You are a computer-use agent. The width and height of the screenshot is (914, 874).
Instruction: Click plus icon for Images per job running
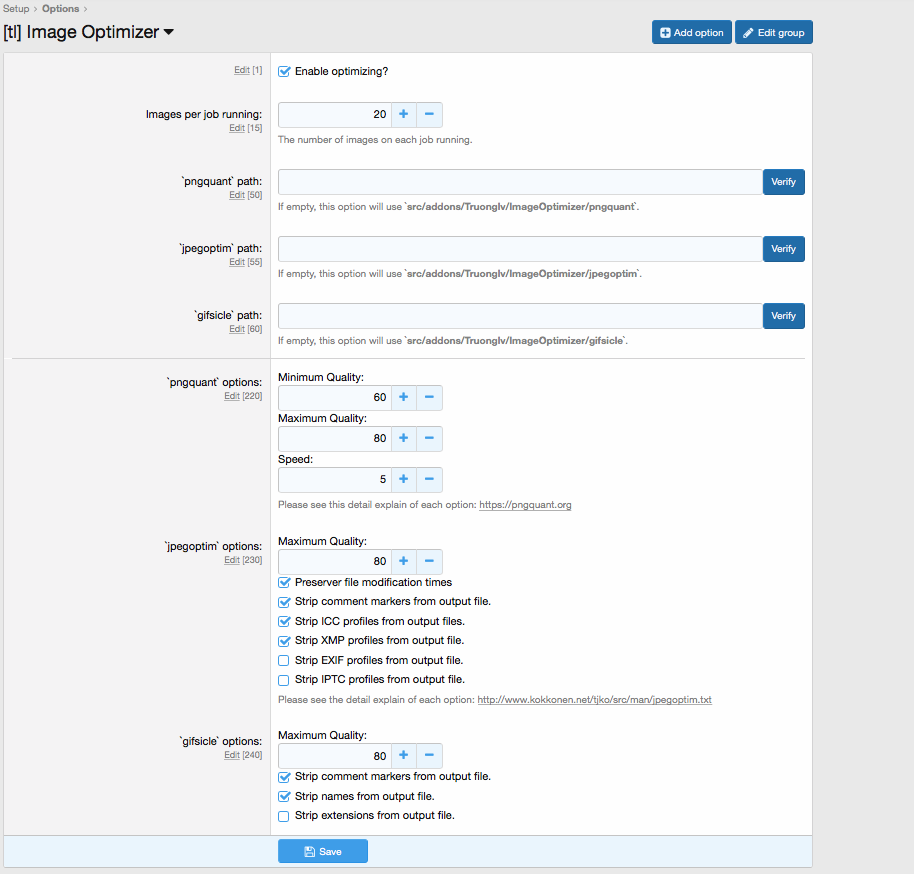[x=403, y=115]
